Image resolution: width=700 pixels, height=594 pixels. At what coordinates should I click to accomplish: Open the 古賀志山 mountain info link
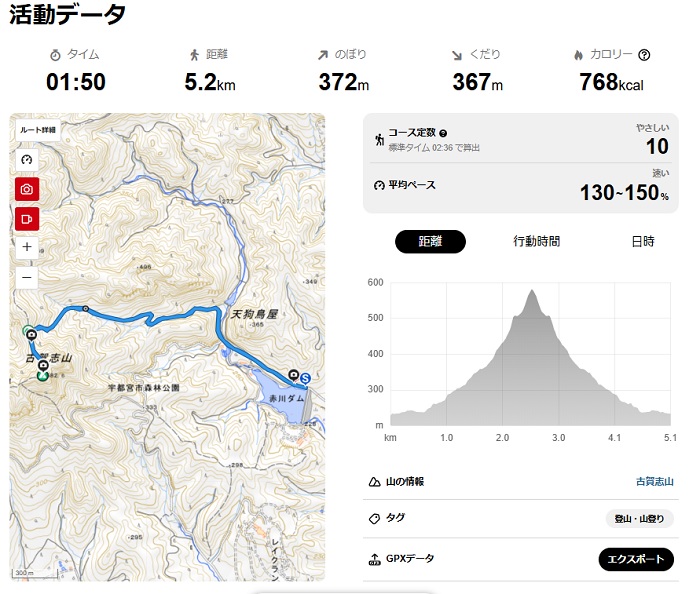click(654, 481)
